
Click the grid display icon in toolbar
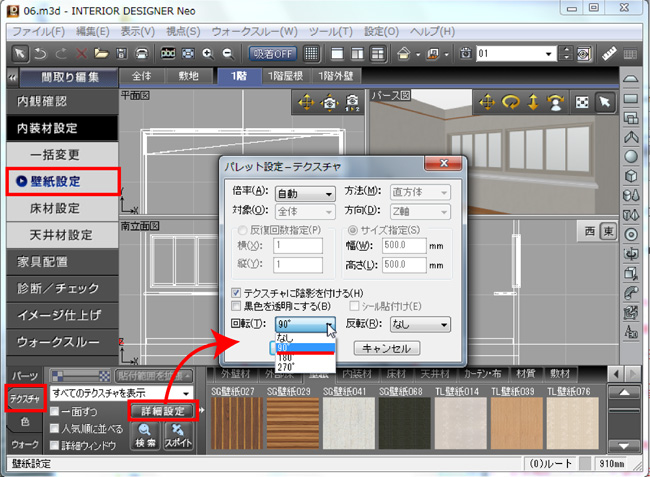[312, 52]
